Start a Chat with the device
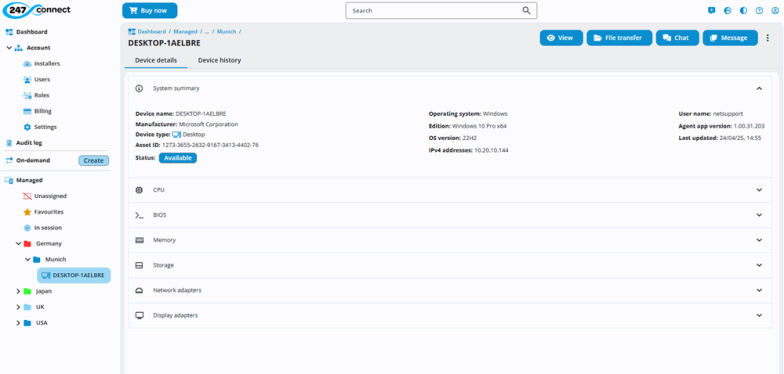Viewport: 784px width, 374px height. pos(677,38)
